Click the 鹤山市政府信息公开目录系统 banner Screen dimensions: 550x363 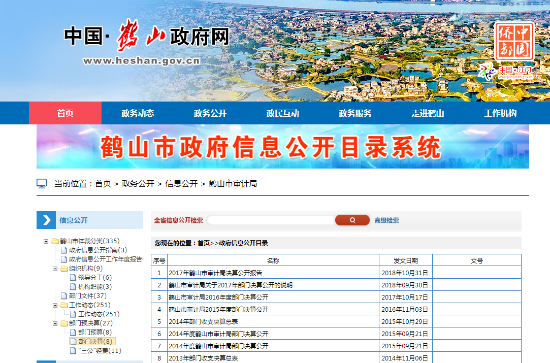(283, 147)
